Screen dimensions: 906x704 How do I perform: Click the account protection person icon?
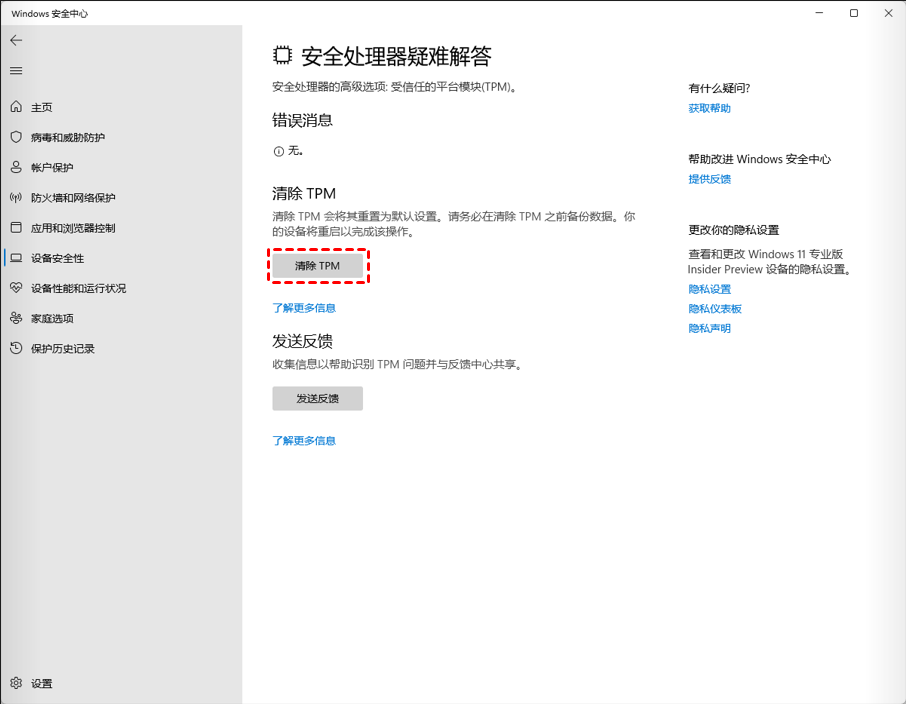[16, 167]
